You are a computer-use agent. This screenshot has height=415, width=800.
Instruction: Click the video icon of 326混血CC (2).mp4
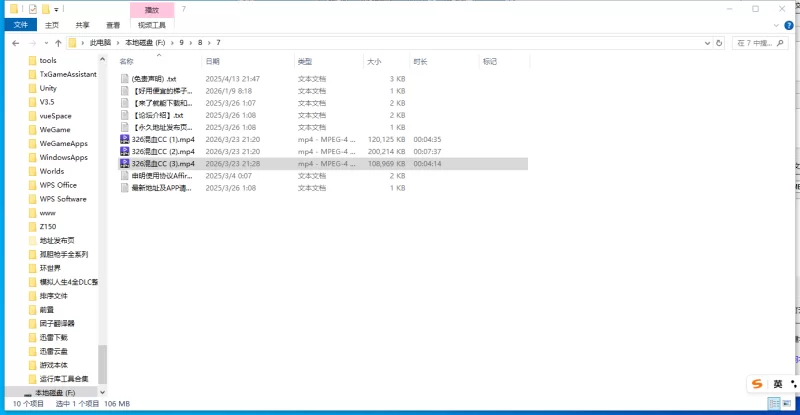click(x=124, y=152)
